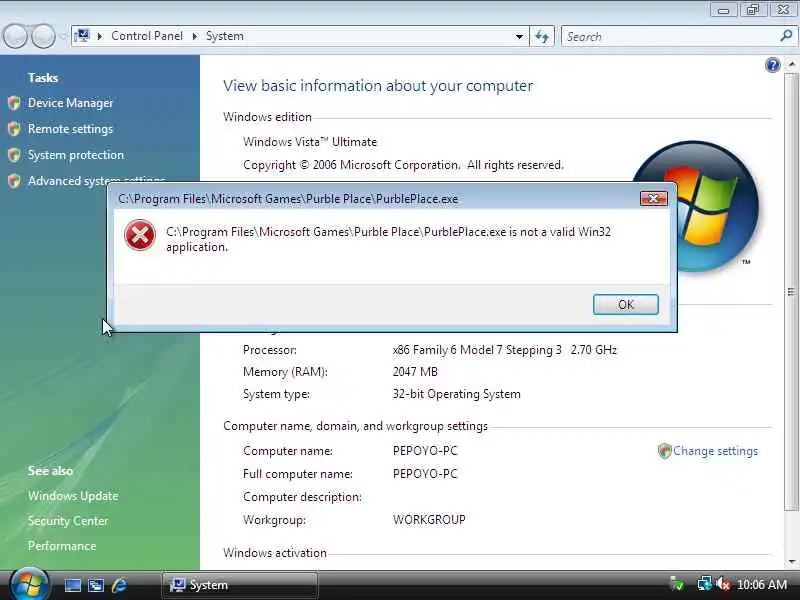This screenshot has height=600, width=800.
Task: Click shield icon beside Advanced system settings
Action: point(14,181)
